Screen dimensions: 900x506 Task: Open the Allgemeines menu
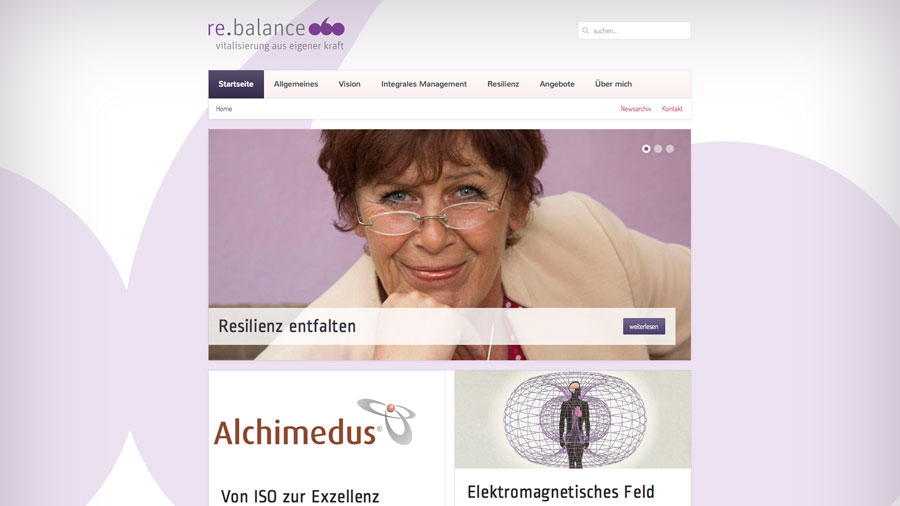[296, 84]
